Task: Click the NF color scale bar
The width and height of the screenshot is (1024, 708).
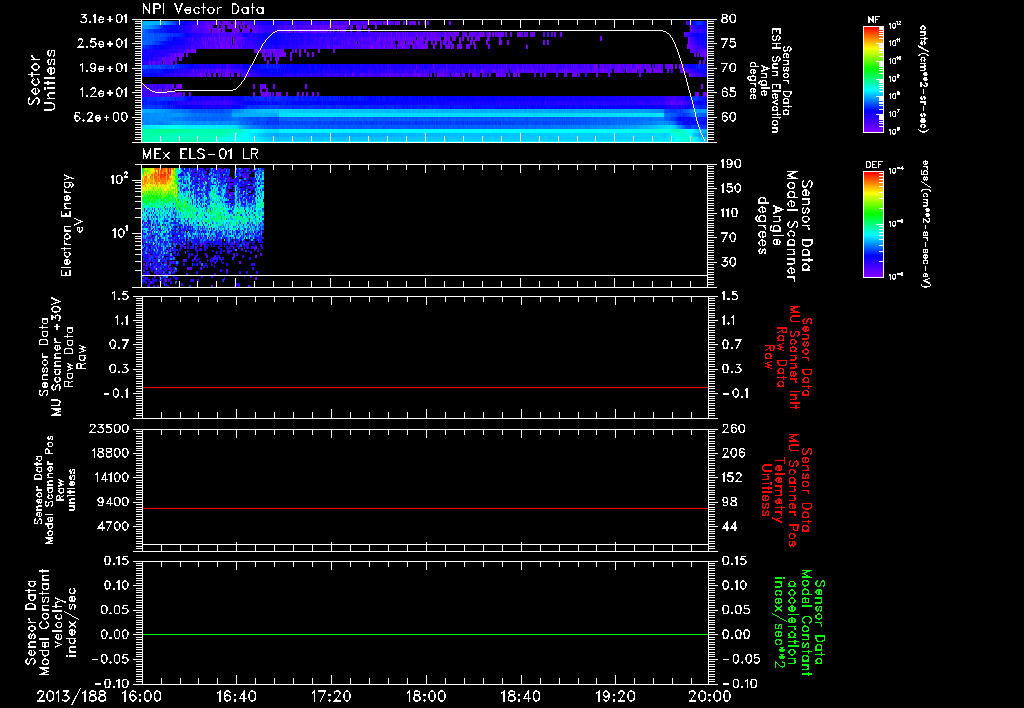Action: (x=873, y=79)
